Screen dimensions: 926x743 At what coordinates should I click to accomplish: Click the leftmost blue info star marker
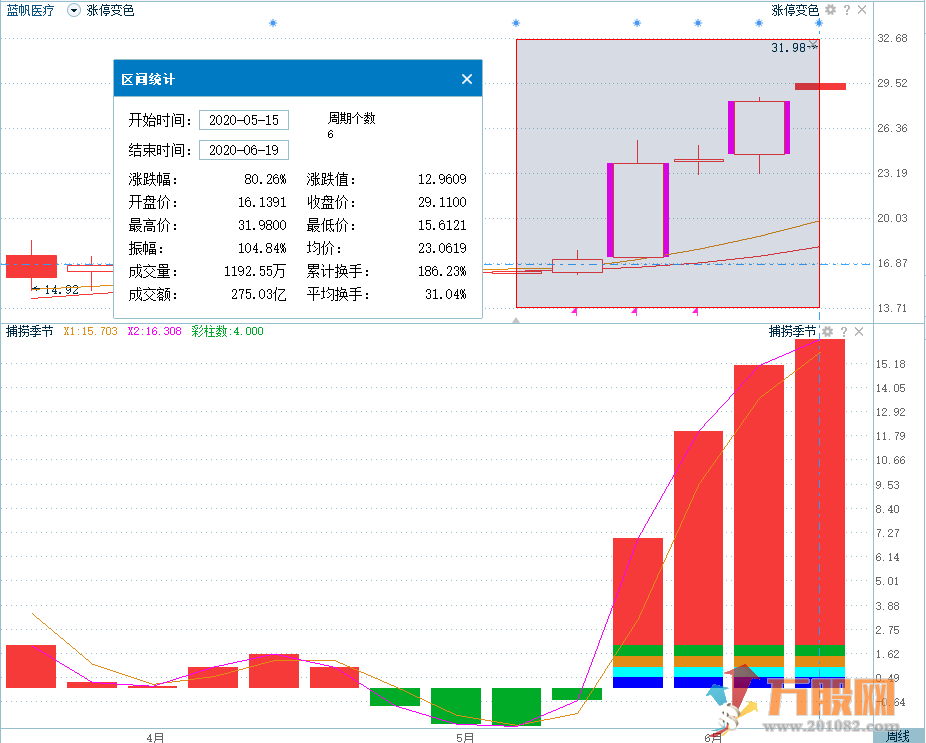click(272, 23)
